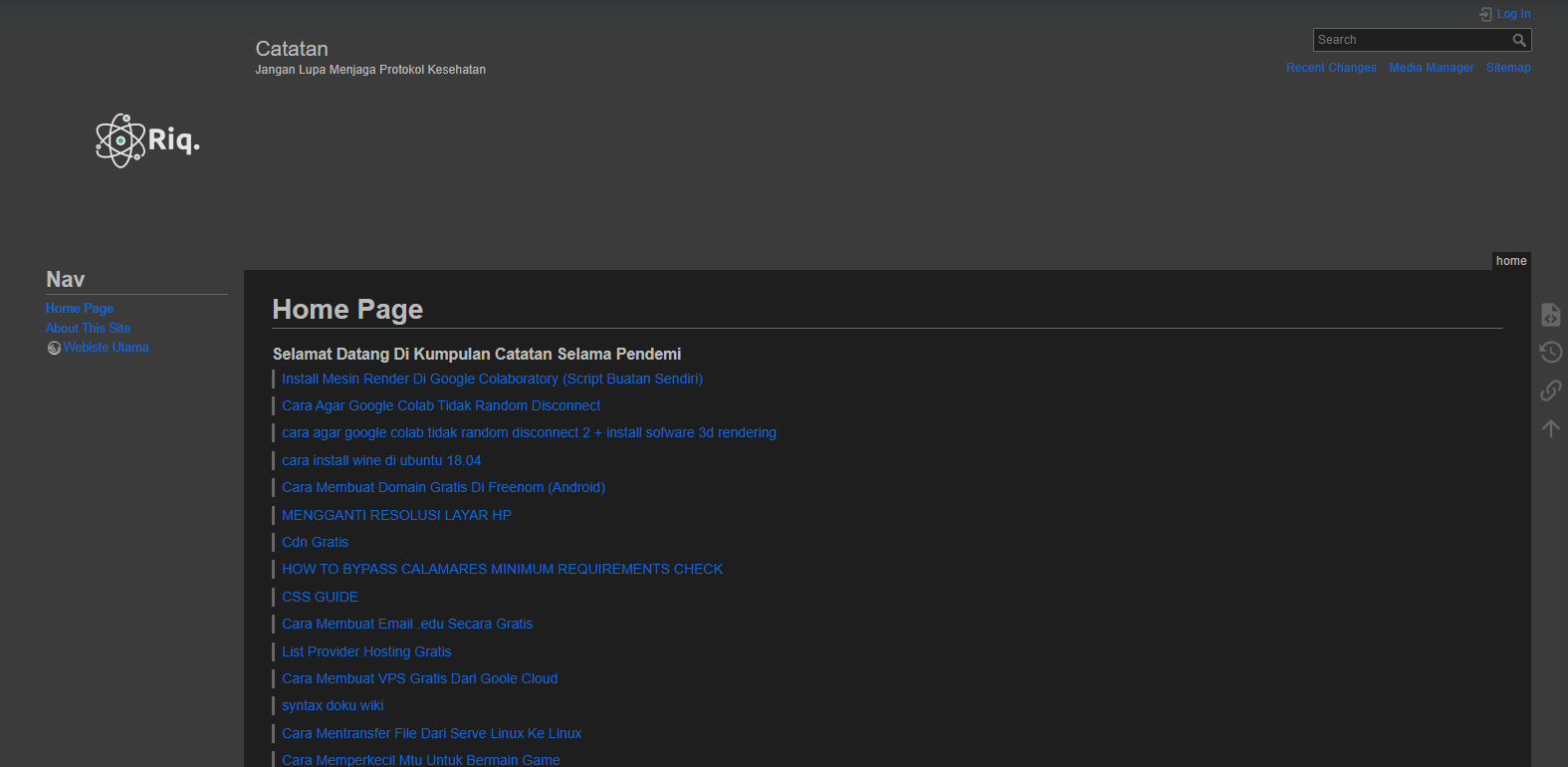1568x767 pixels.
Task: Open cara install wine di ubuntu 18.04
Action: point(381,460)
